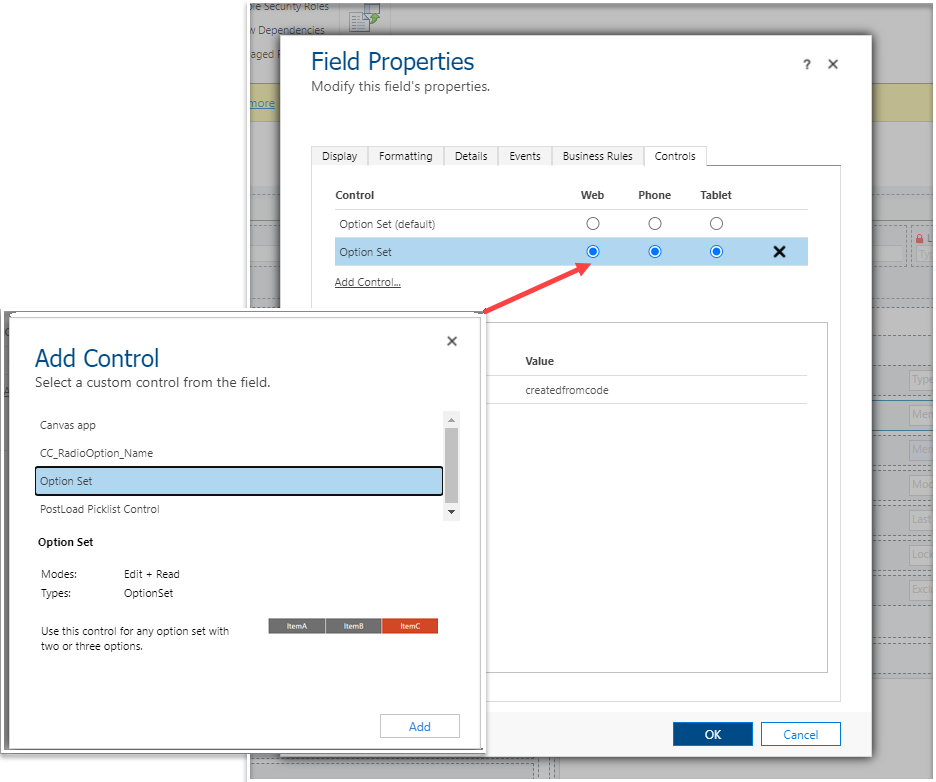Click the Help question mark icon
This screenshot has width=936, height=782.
806,64
